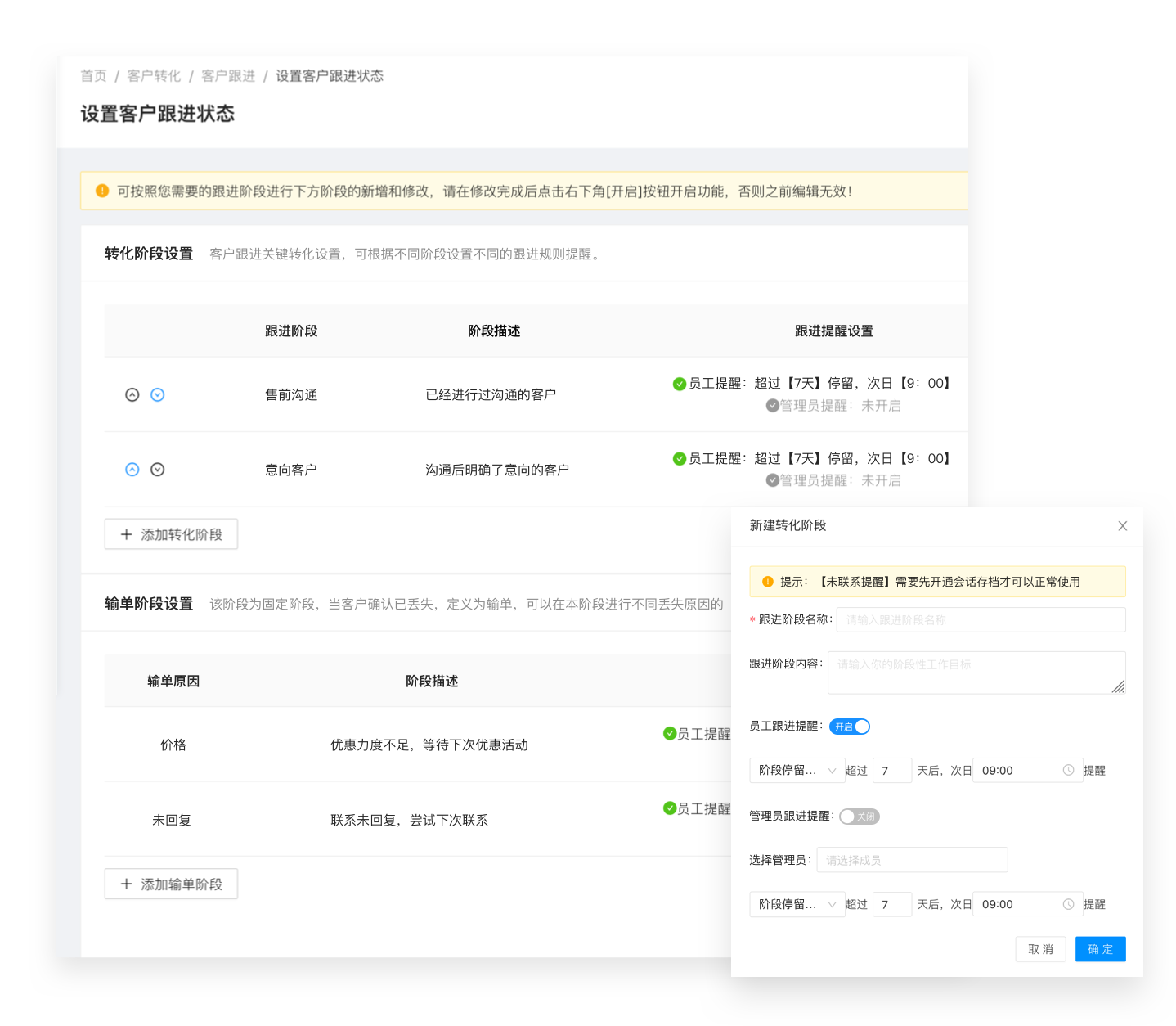The width and height of the screenshot is (1176, 1026).
Task: Click 设置客户跟进状态 breadcrumb item
Action: click(x=330, y=76)
